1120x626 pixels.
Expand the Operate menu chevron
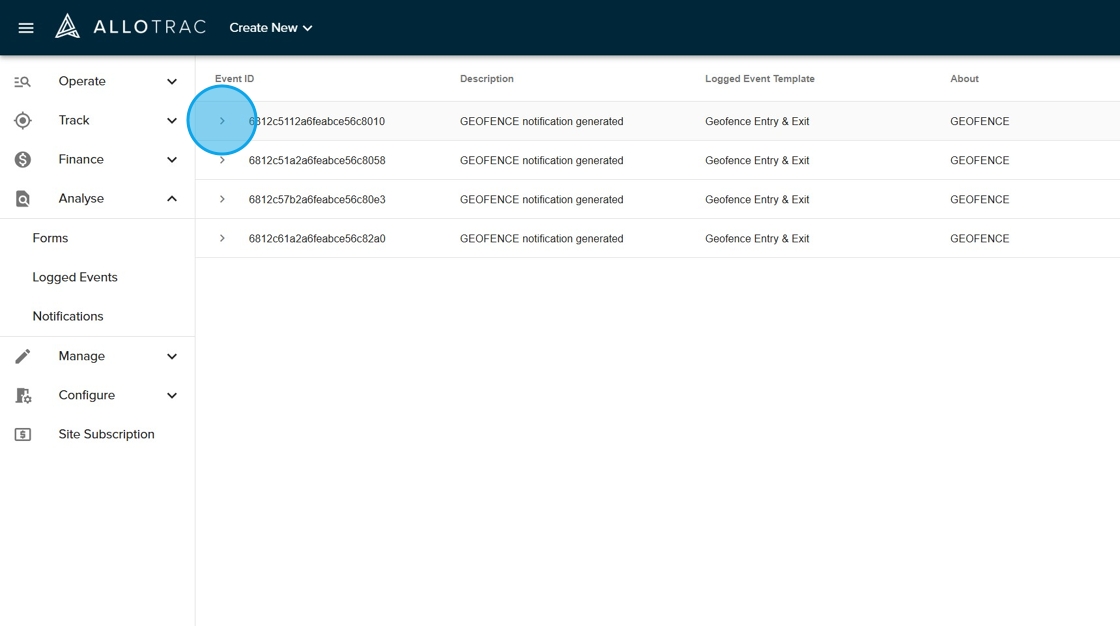point(172,82)
